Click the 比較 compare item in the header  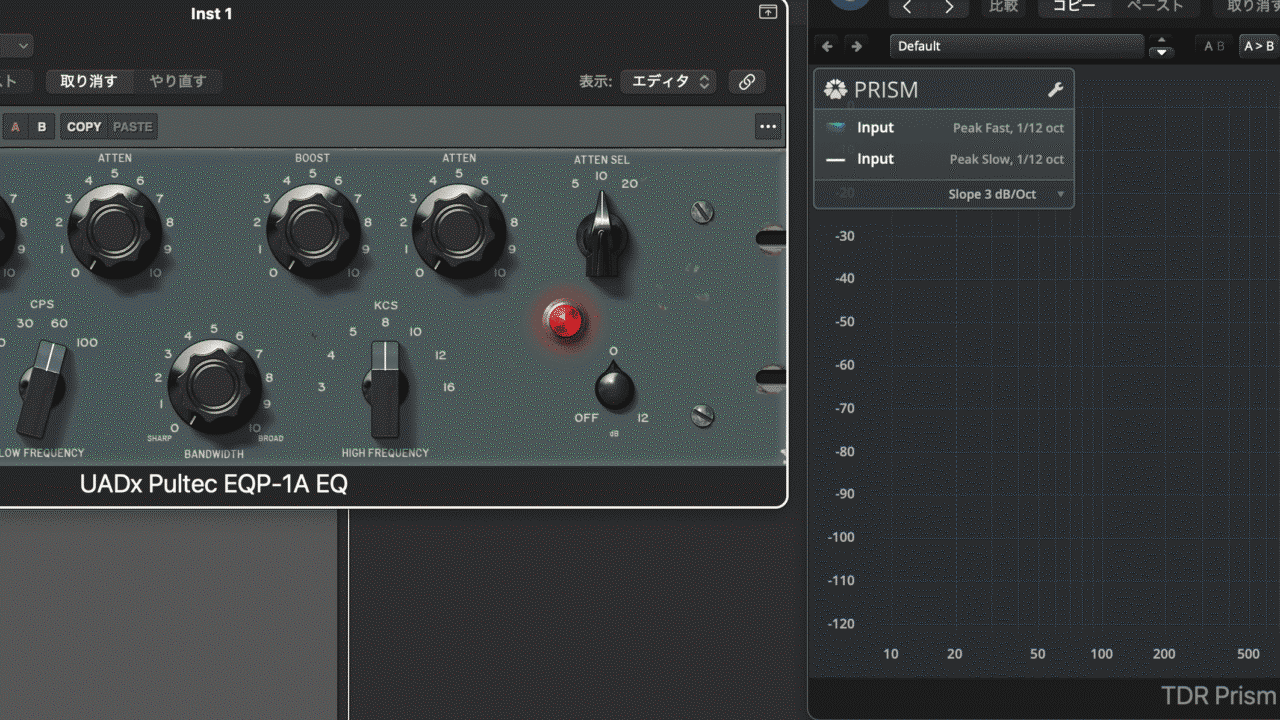1003,6
